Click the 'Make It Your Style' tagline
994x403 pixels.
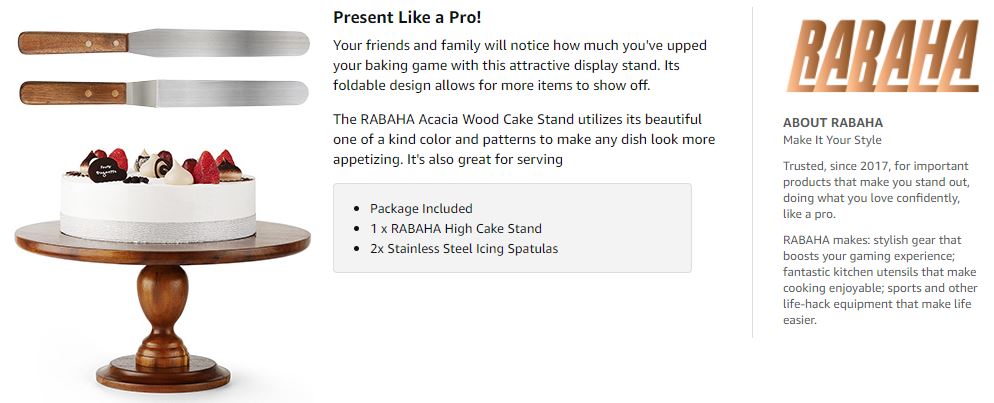point(832,140)
